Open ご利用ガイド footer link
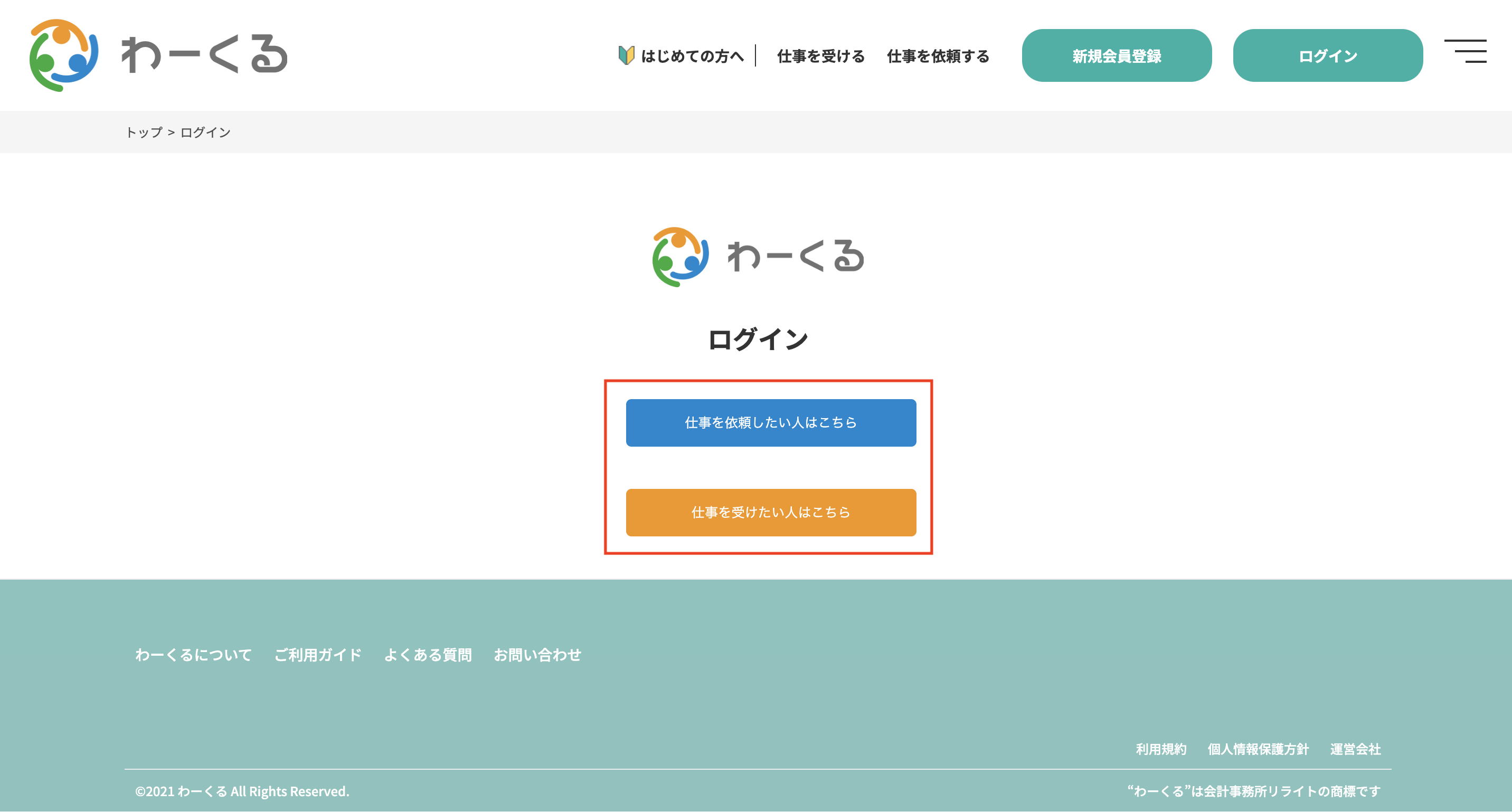1512x812 pixels. (318, 655)
